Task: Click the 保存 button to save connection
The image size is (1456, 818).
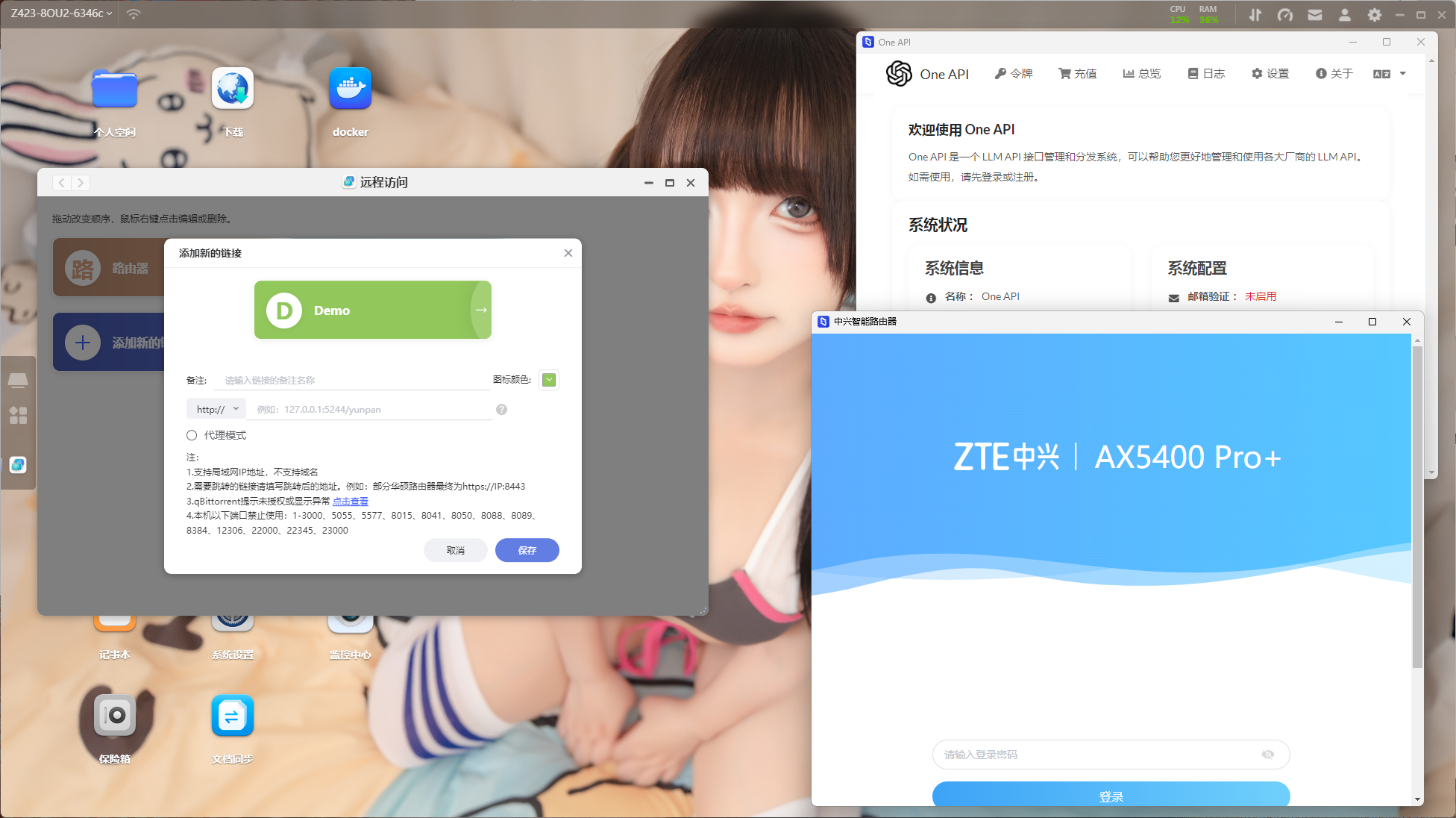Action: click(527, 550)
